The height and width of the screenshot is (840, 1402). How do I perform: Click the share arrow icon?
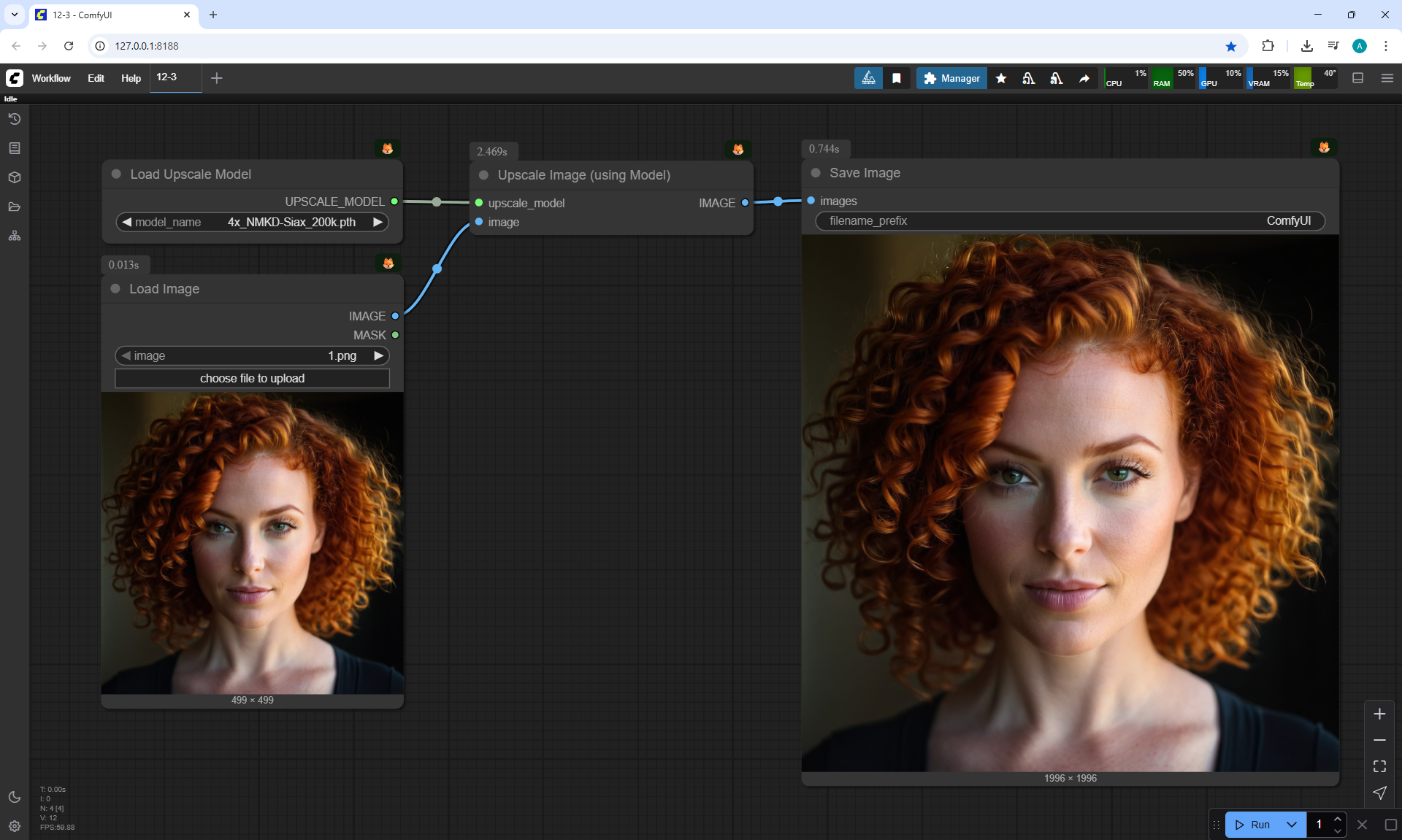click(1084, 78)
